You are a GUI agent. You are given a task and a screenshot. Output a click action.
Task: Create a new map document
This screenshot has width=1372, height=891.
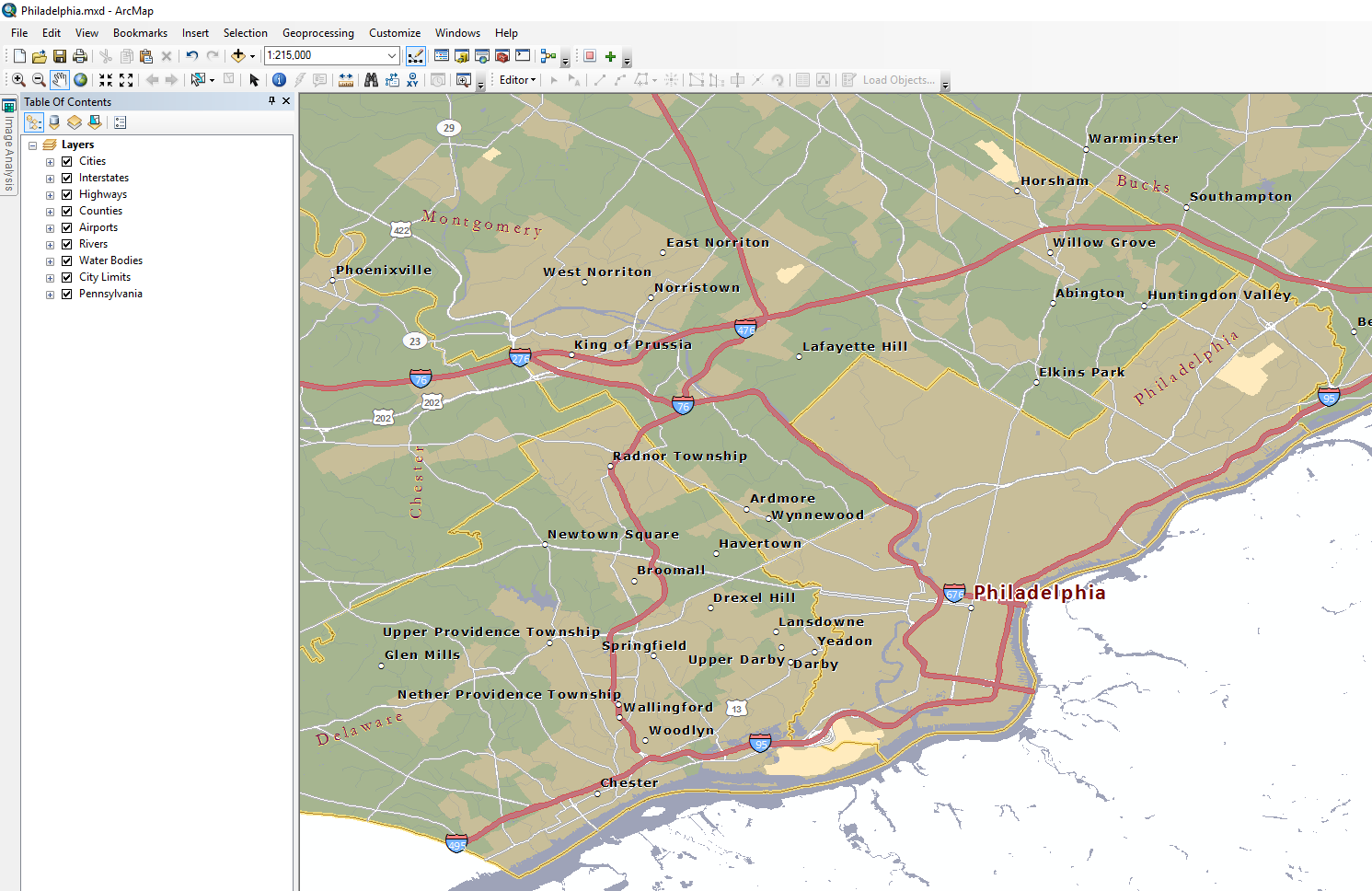[19, 56]
